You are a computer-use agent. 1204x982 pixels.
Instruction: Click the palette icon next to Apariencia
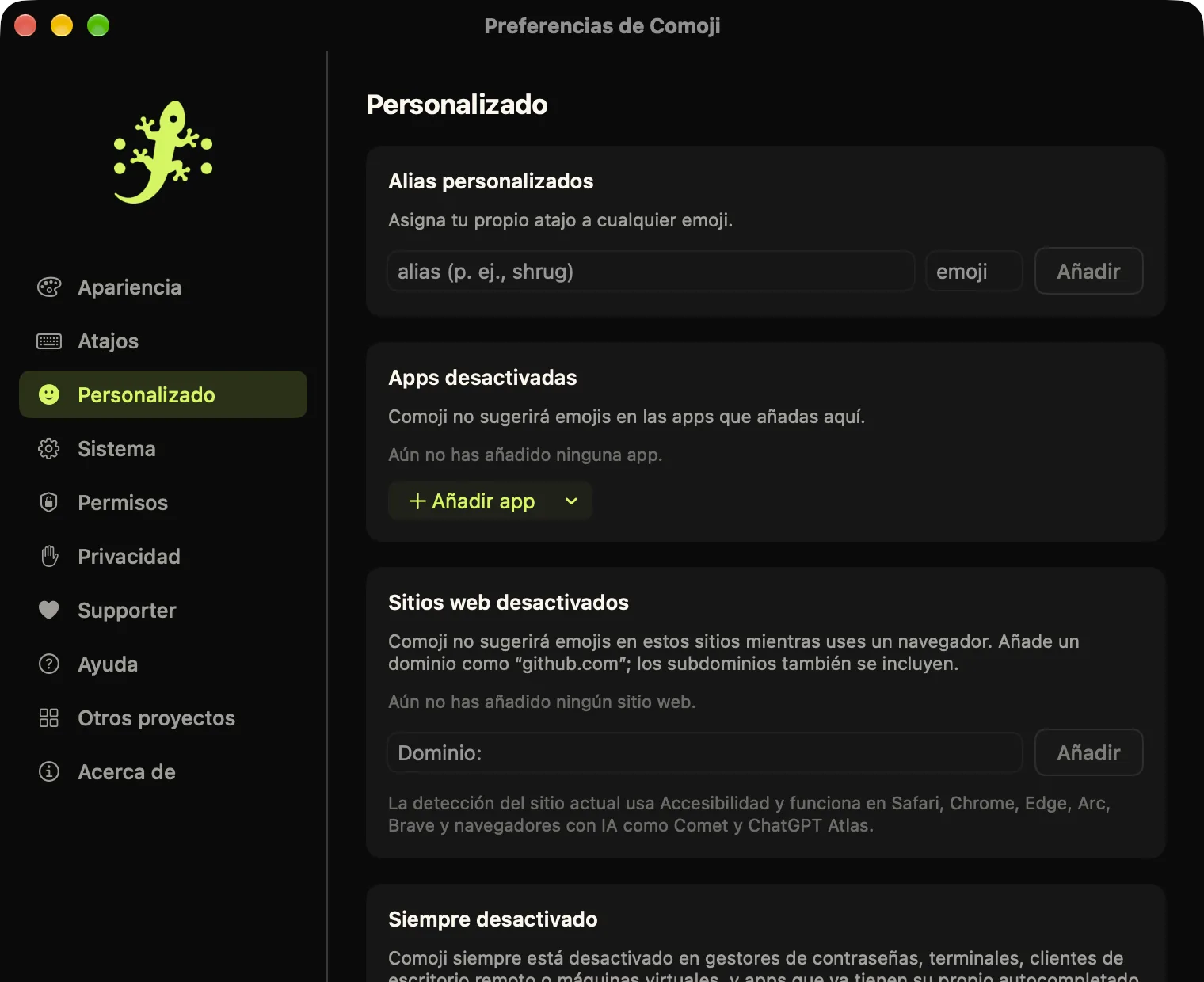click(x=49, y=287)
